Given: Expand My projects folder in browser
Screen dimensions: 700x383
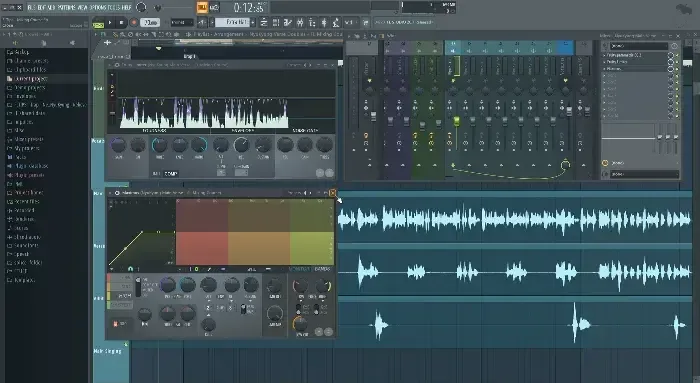Looking at the screenshot, I should click(x=24, y=148).
